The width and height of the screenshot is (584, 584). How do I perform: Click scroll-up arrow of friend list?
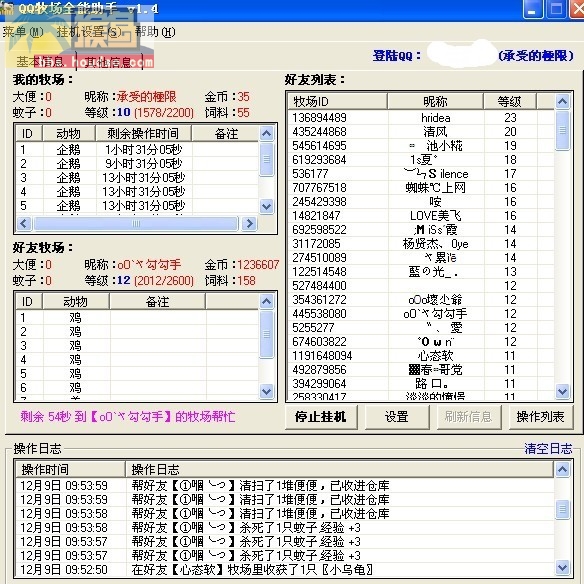562,101
